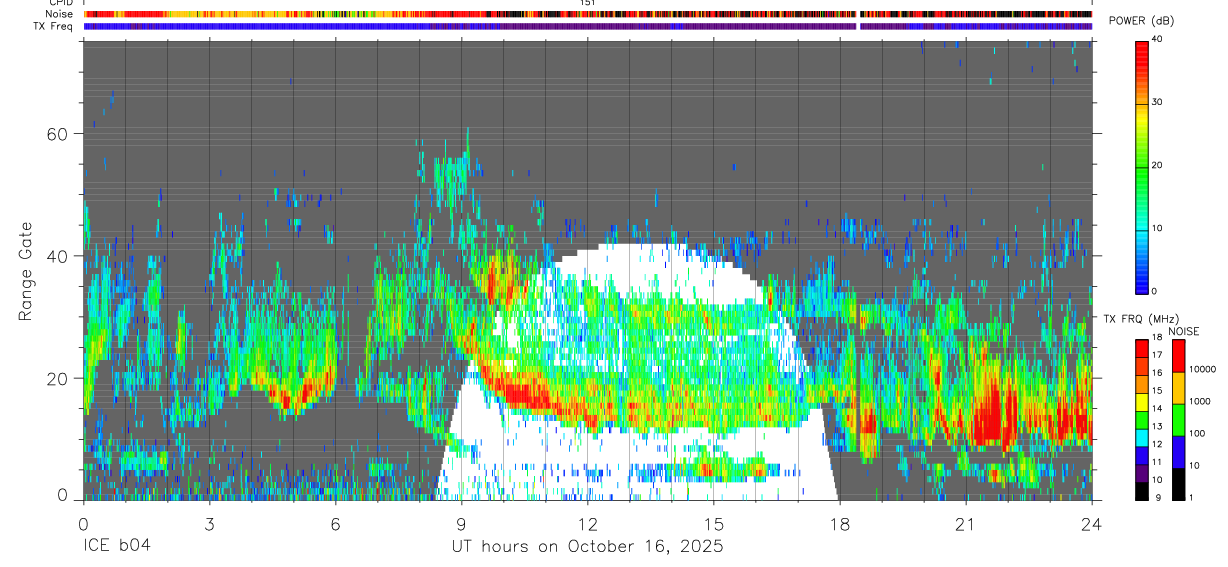Click the hour 24 tick label on time axis
Viewport: 1228px width, 567px height.
tap(1091, 523)
